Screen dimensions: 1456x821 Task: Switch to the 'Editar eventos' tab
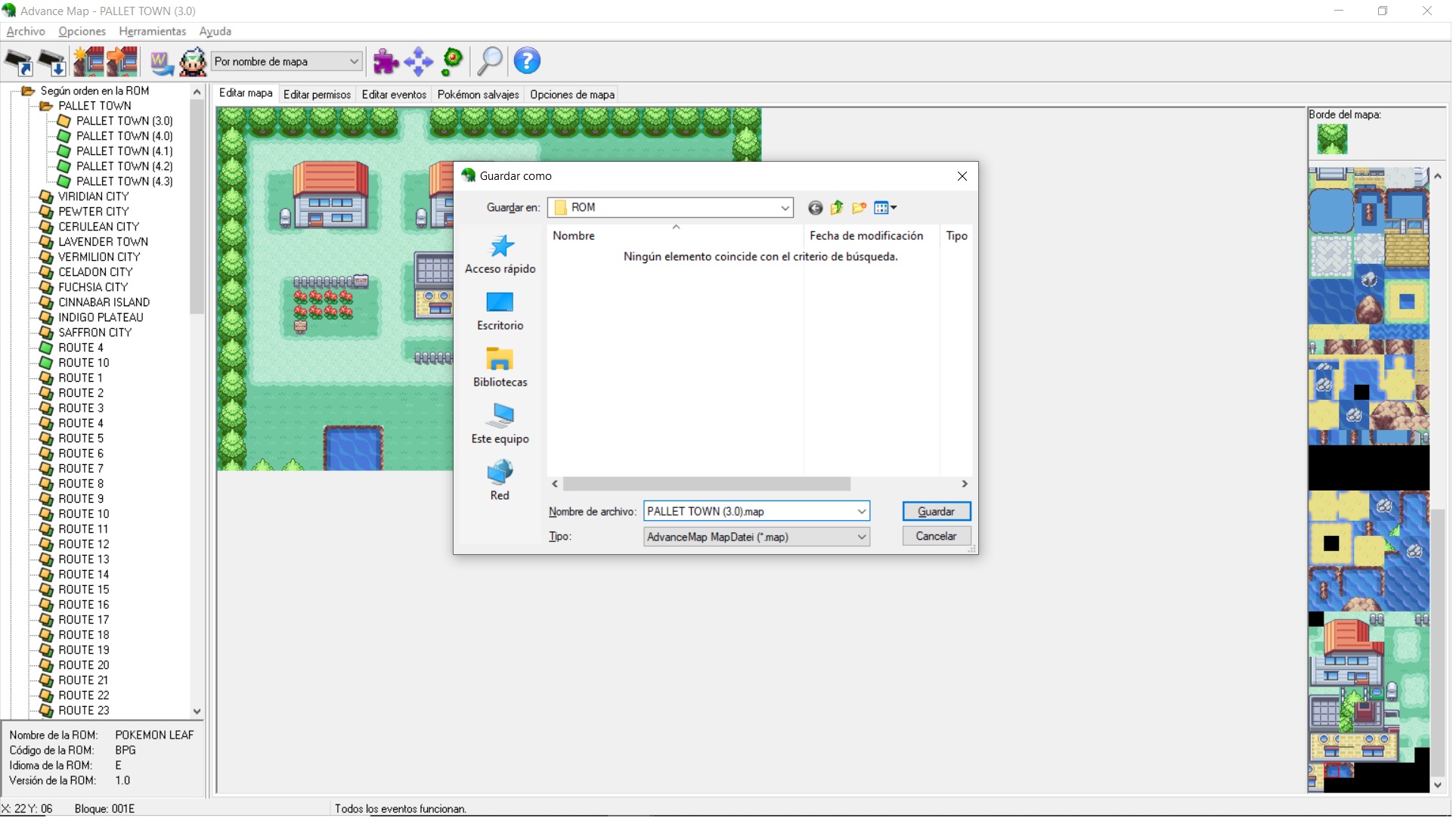394,94
